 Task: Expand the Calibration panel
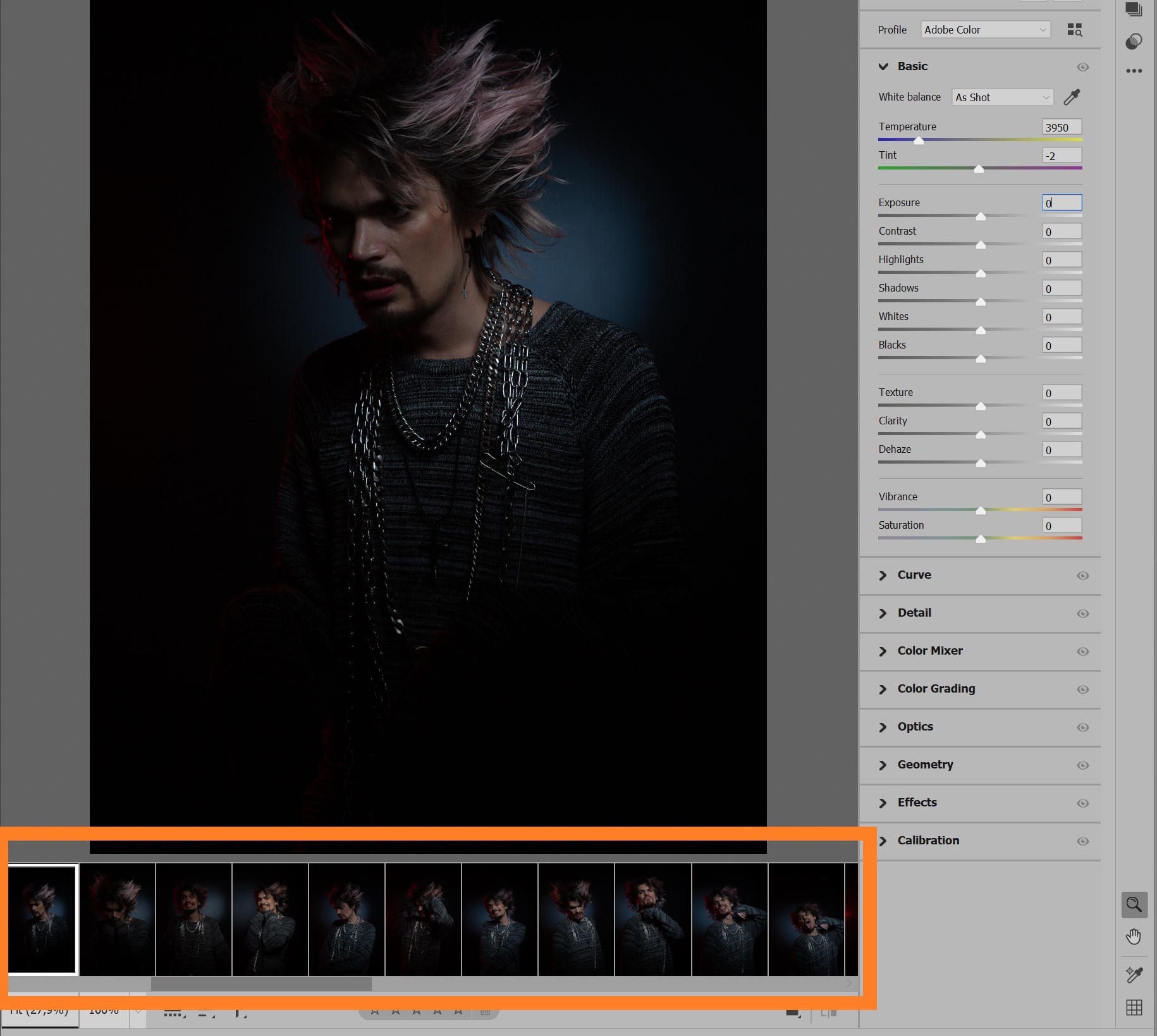(x=928, y=841)
